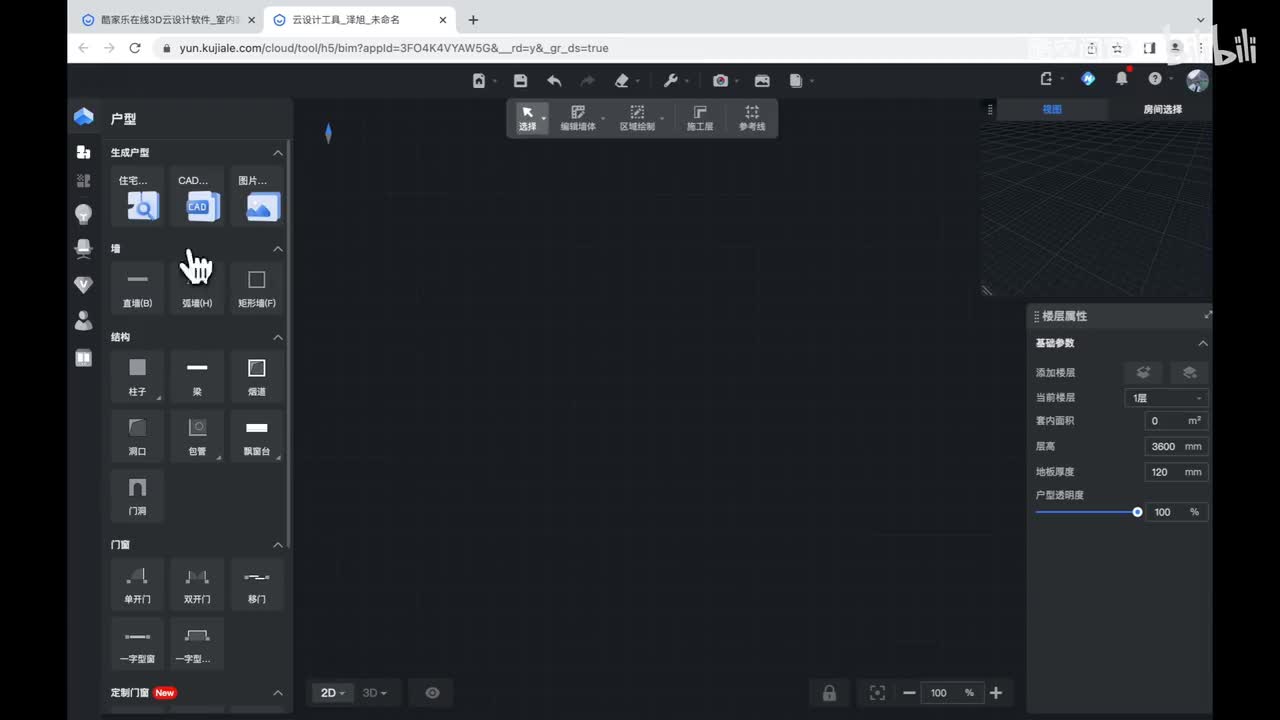Image resolution: width=1280 pixels, height=720 pixels.
Task: Click the 层高 3600 input field
Action: 1176,446
